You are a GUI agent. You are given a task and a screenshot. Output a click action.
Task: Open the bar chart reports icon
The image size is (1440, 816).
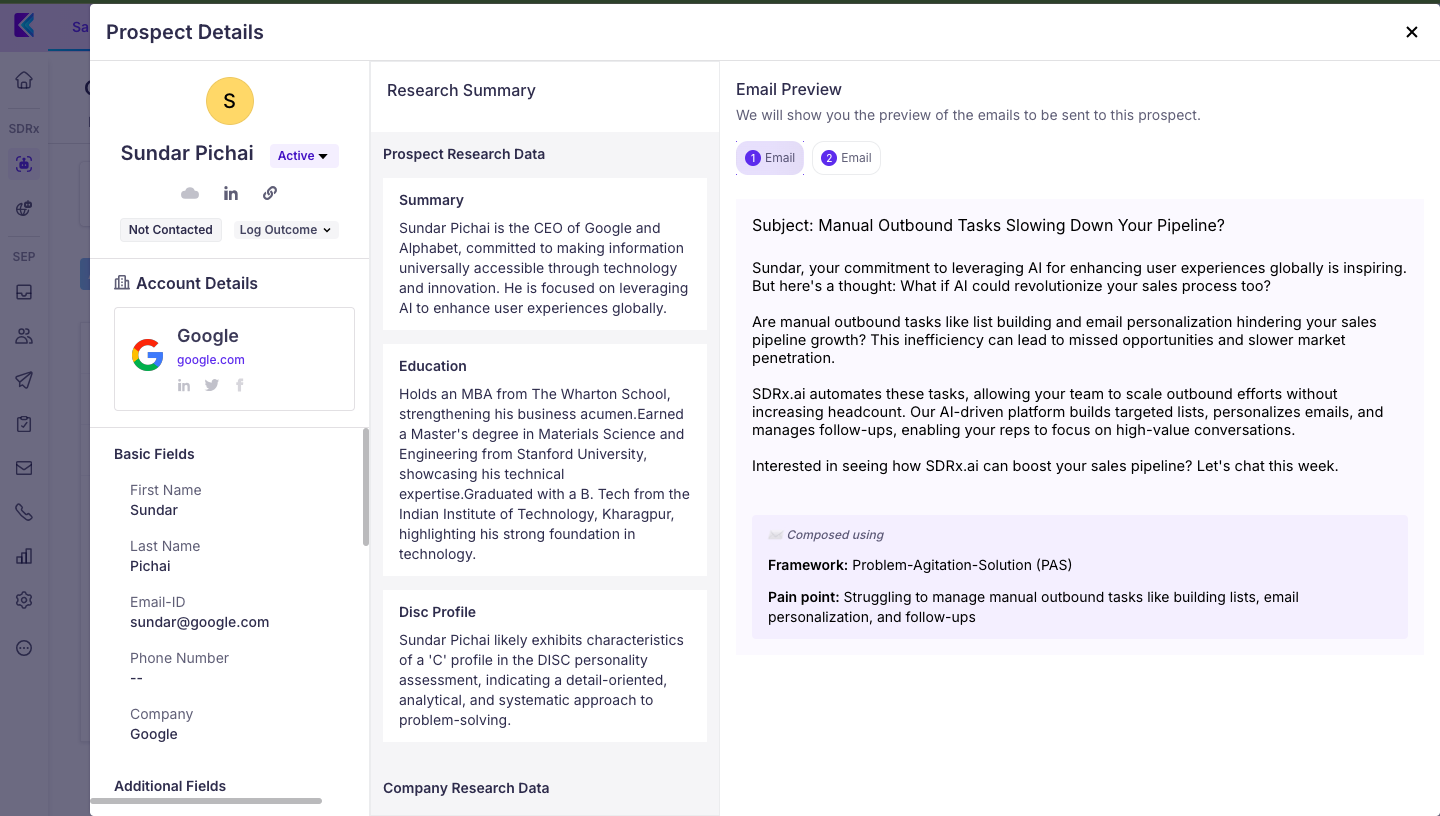click(24, 556)
